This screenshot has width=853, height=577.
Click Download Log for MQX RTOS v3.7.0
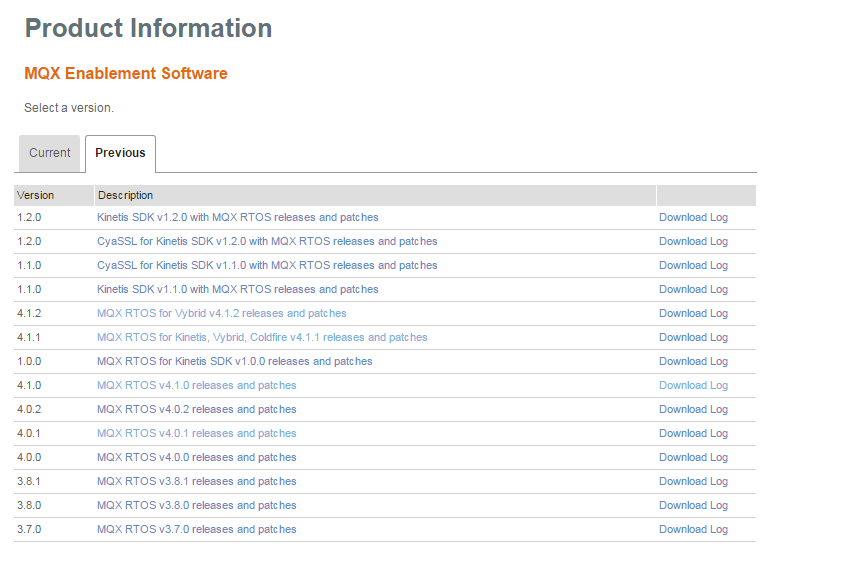click(x=693, y=529)
